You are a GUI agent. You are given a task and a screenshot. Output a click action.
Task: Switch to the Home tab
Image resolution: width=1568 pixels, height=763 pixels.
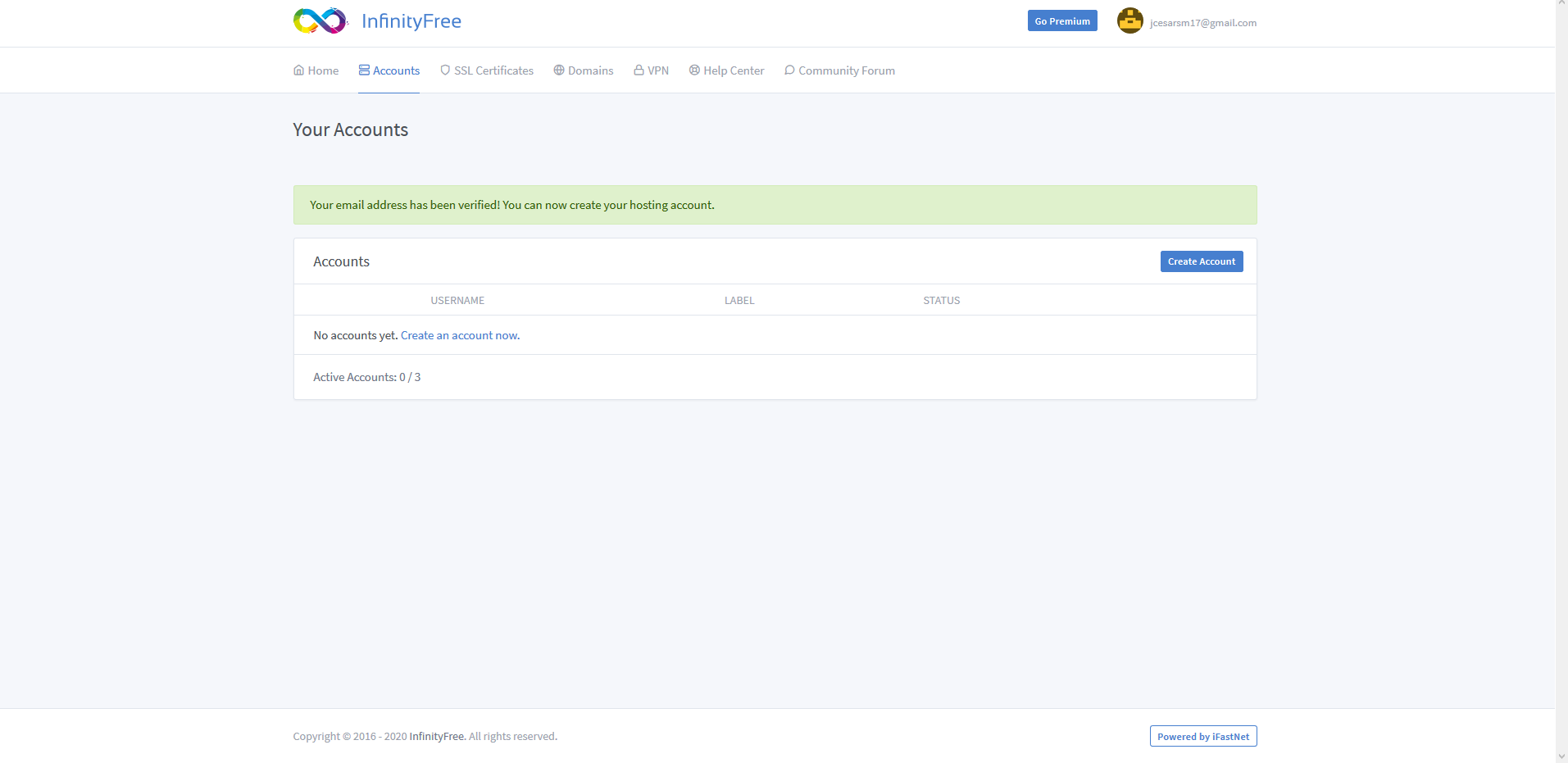tap(322, 70)
